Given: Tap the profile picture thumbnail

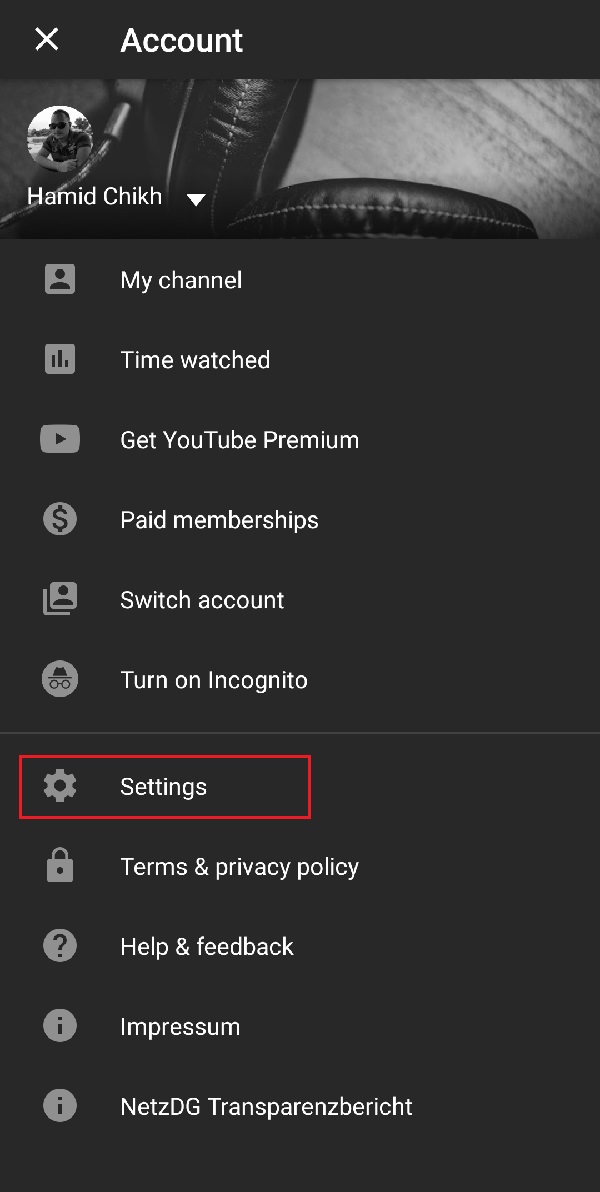Looking at the screenshot, I should [59, 138].
